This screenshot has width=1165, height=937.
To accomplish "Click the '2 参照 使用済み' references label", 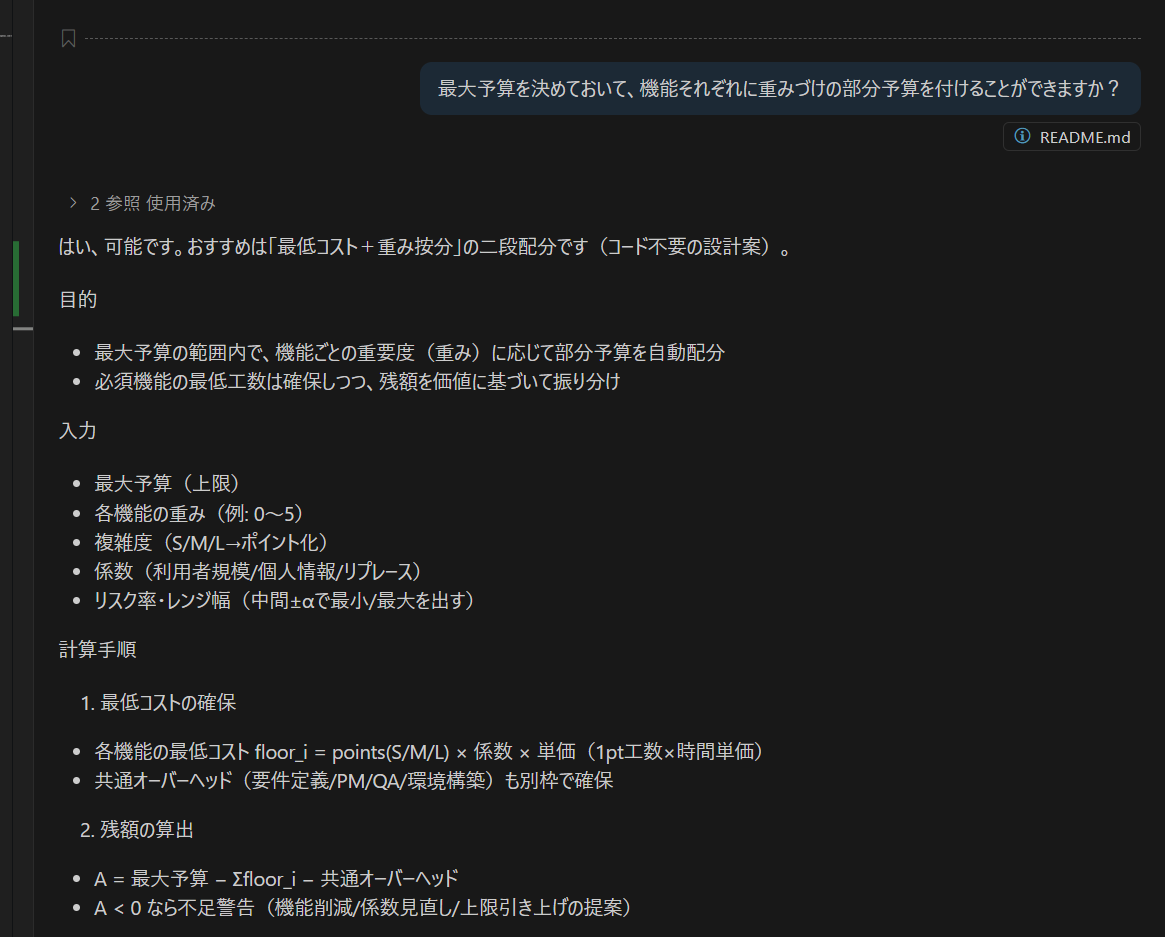I will (x=152, y=203).
